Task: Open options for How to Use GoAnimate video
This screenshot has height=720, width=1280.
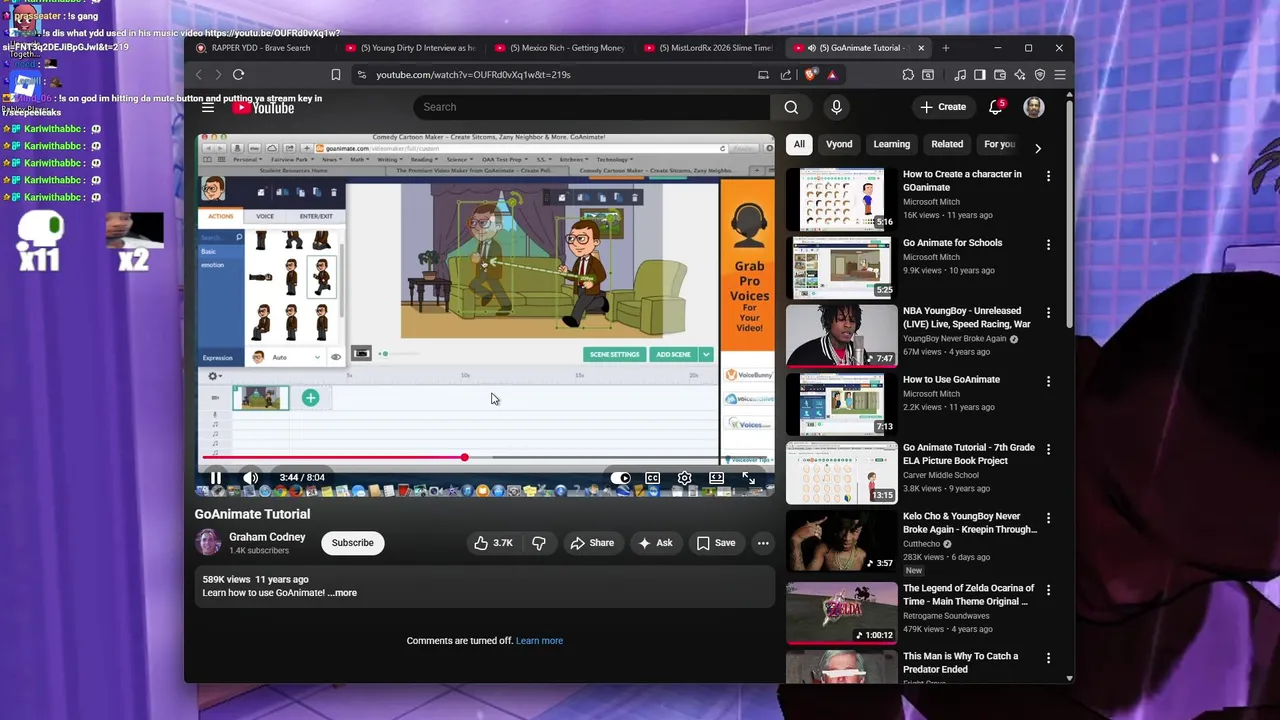Action: coord(1048,381)
